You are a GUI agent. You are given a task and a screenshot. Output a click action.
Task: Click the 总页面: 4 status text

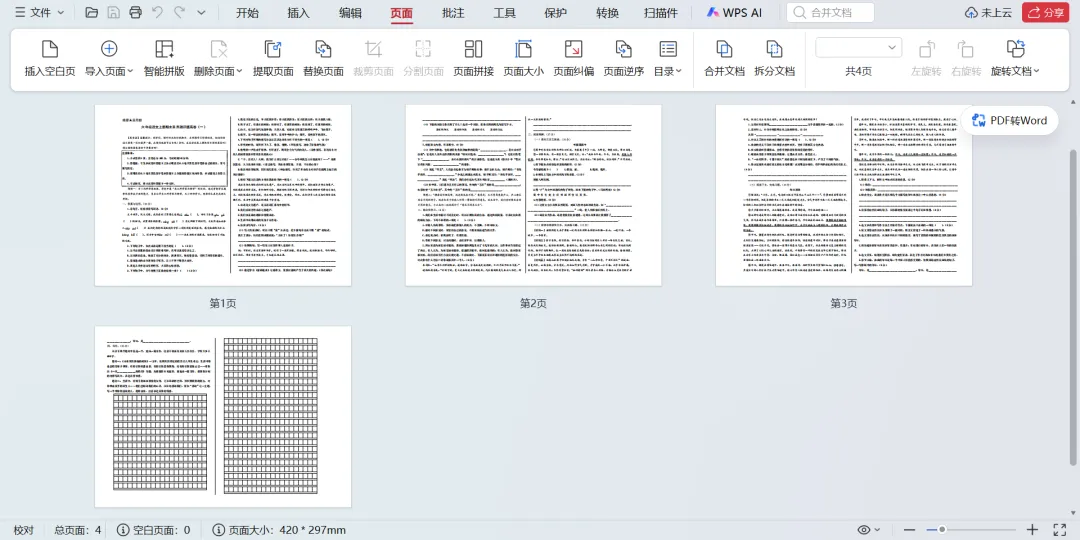coord(78,530)
